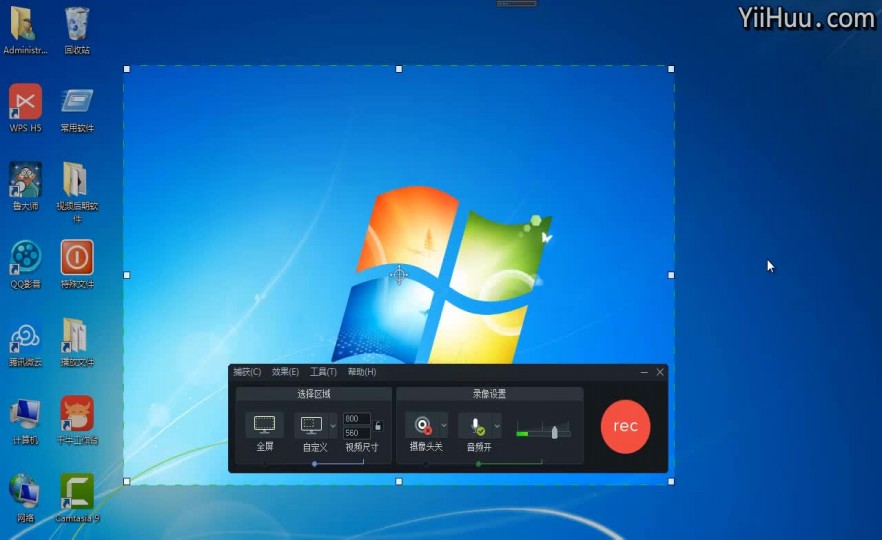Screen dimensions: 882x540
Task: Click the height field showing 560
Action: (357, 433)
